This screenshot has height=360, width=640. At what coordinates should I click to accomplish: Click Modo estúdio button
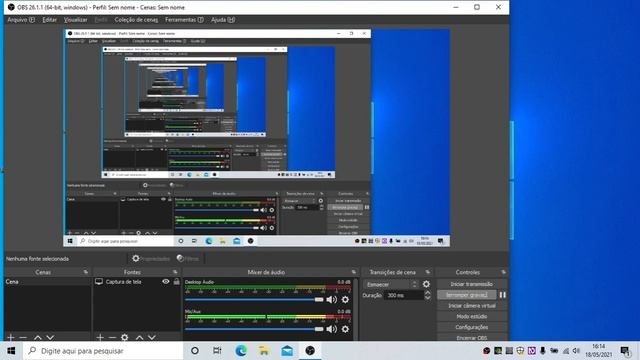coord(471,316)
